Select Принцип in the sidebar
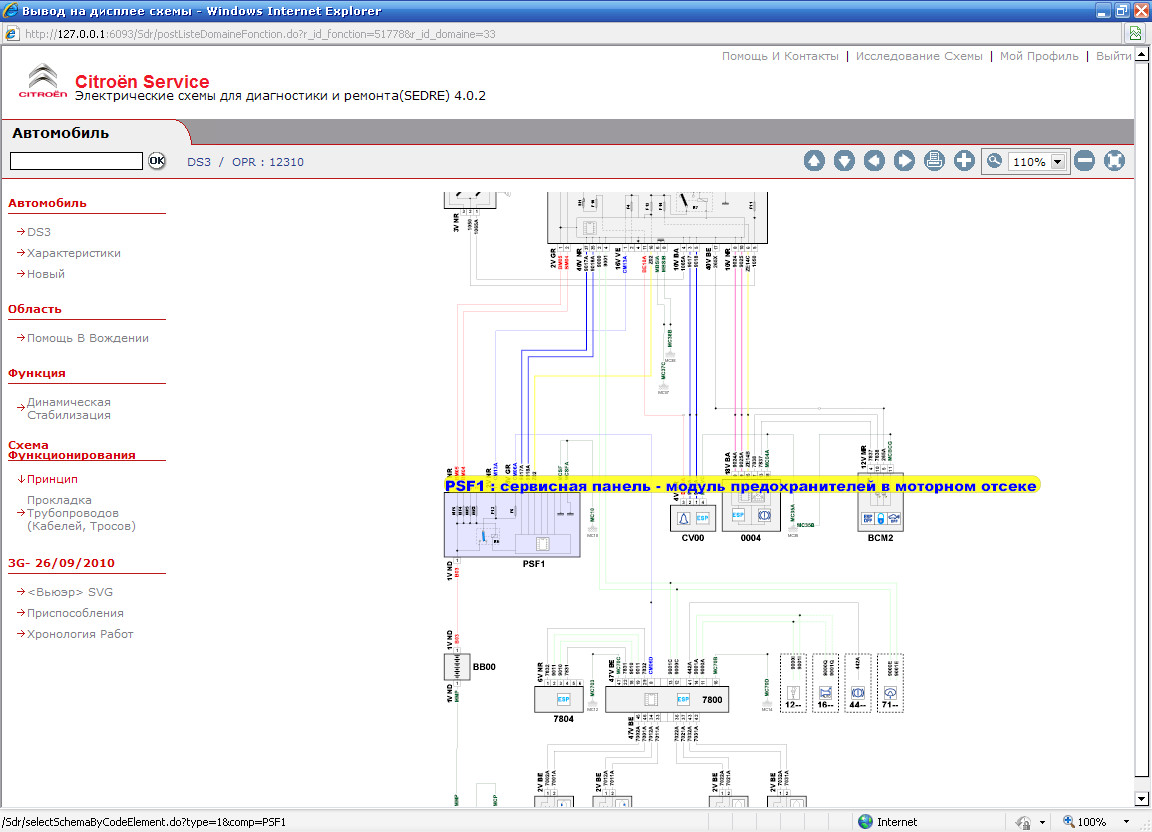The image size is (1152, 832). 52,479
